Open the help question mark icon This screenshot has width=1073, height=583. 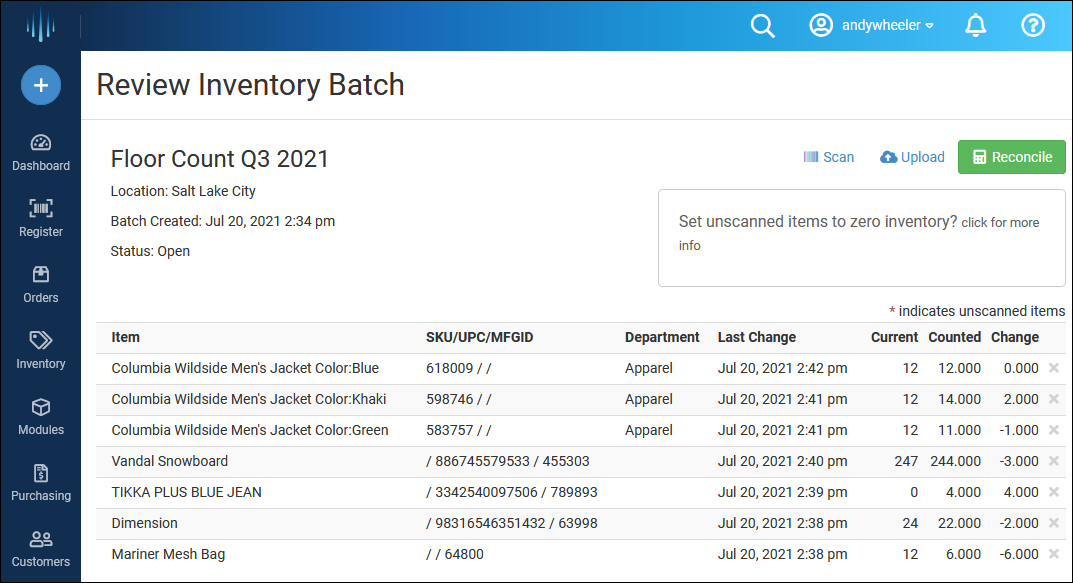[x=1033, y=25]
